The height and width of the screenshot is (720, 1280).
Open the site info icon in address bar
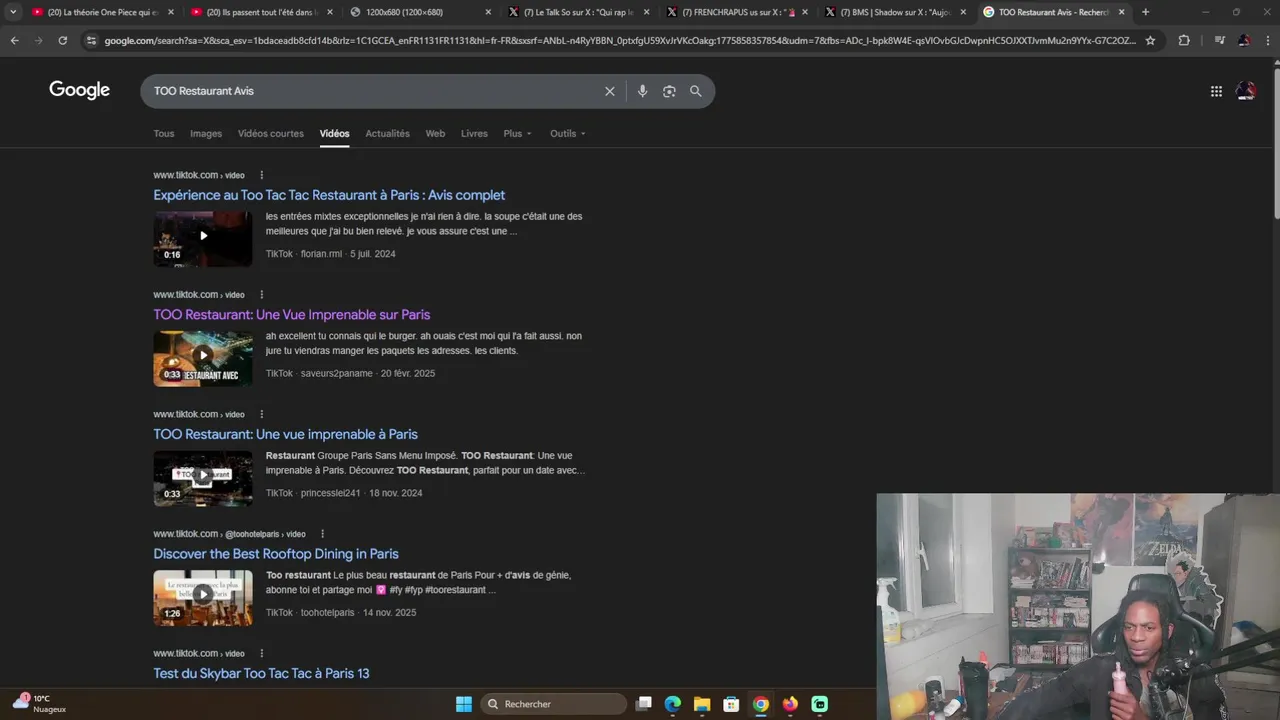(x=92, y=40)
